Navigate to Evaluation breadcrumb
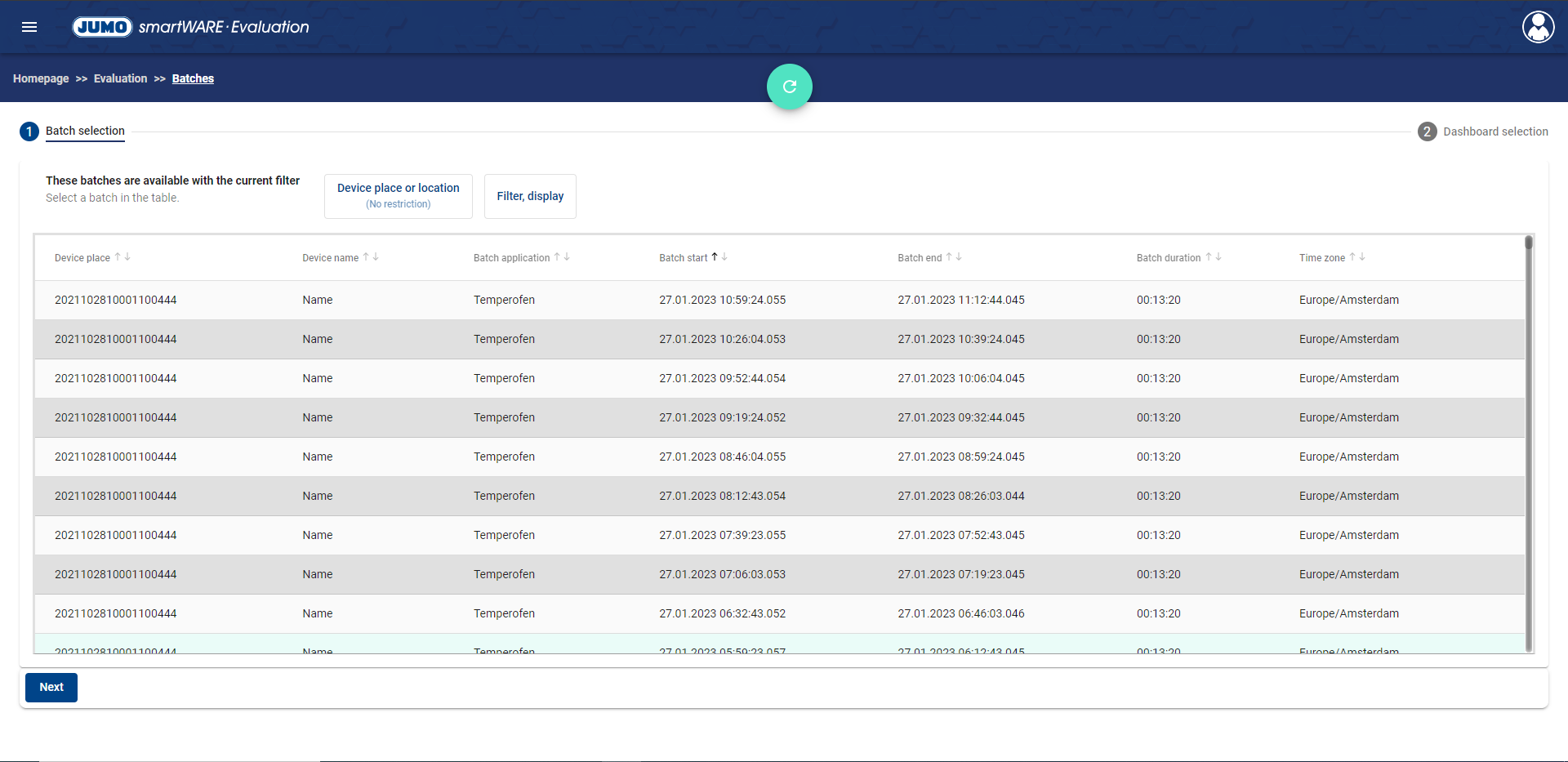1568x762 pixels. pyautogui.click(x=120, y=78)
